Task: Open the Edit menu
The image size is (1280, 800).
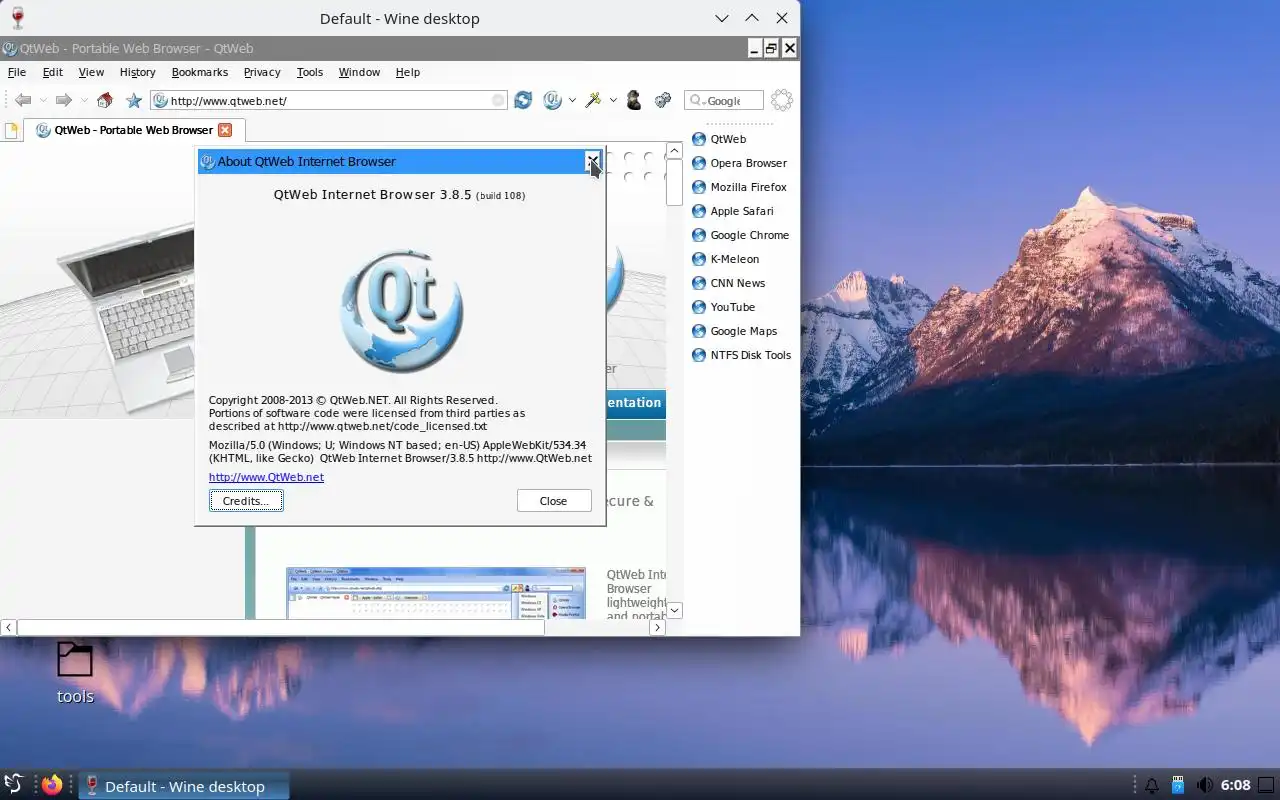Action: click(53, 72)
